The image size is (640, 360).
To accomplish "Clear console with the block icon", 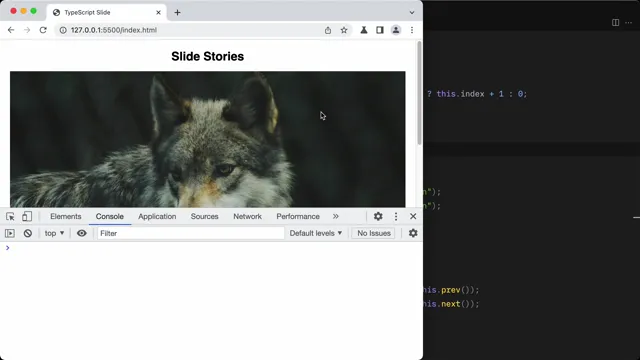I will pyautogui.click(x=28, y=233).
